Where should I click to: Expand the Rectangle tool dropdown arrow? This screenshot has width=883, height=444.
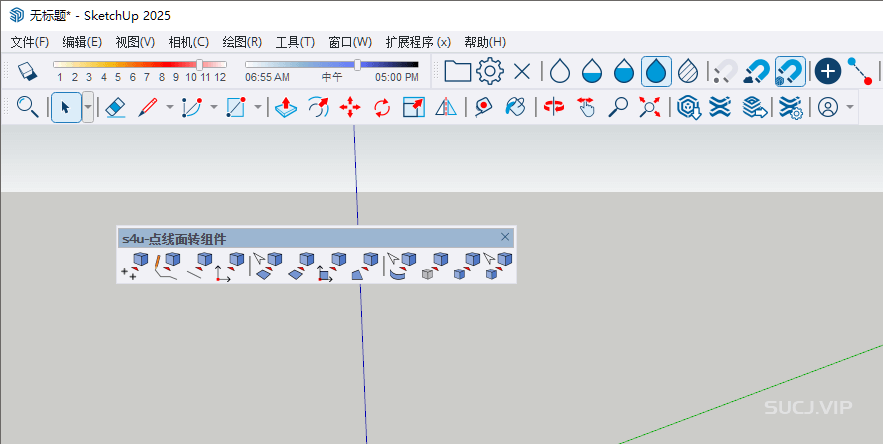[257, 106]
